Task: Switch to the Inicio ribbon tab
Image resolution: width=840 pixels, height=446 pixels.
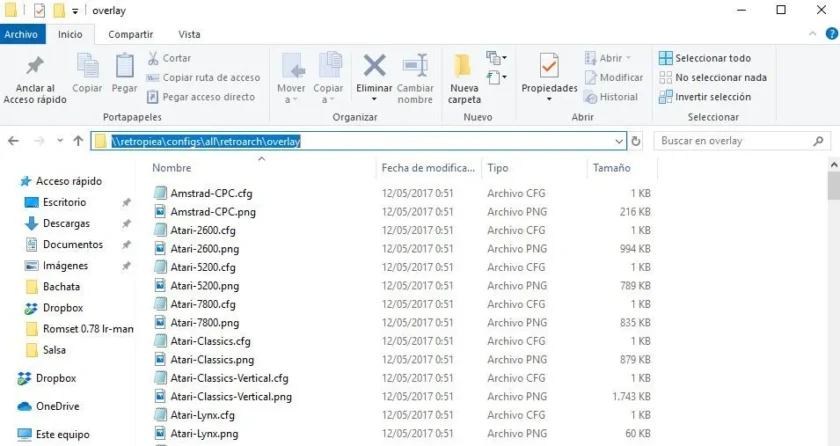Action: pos(70,34)
